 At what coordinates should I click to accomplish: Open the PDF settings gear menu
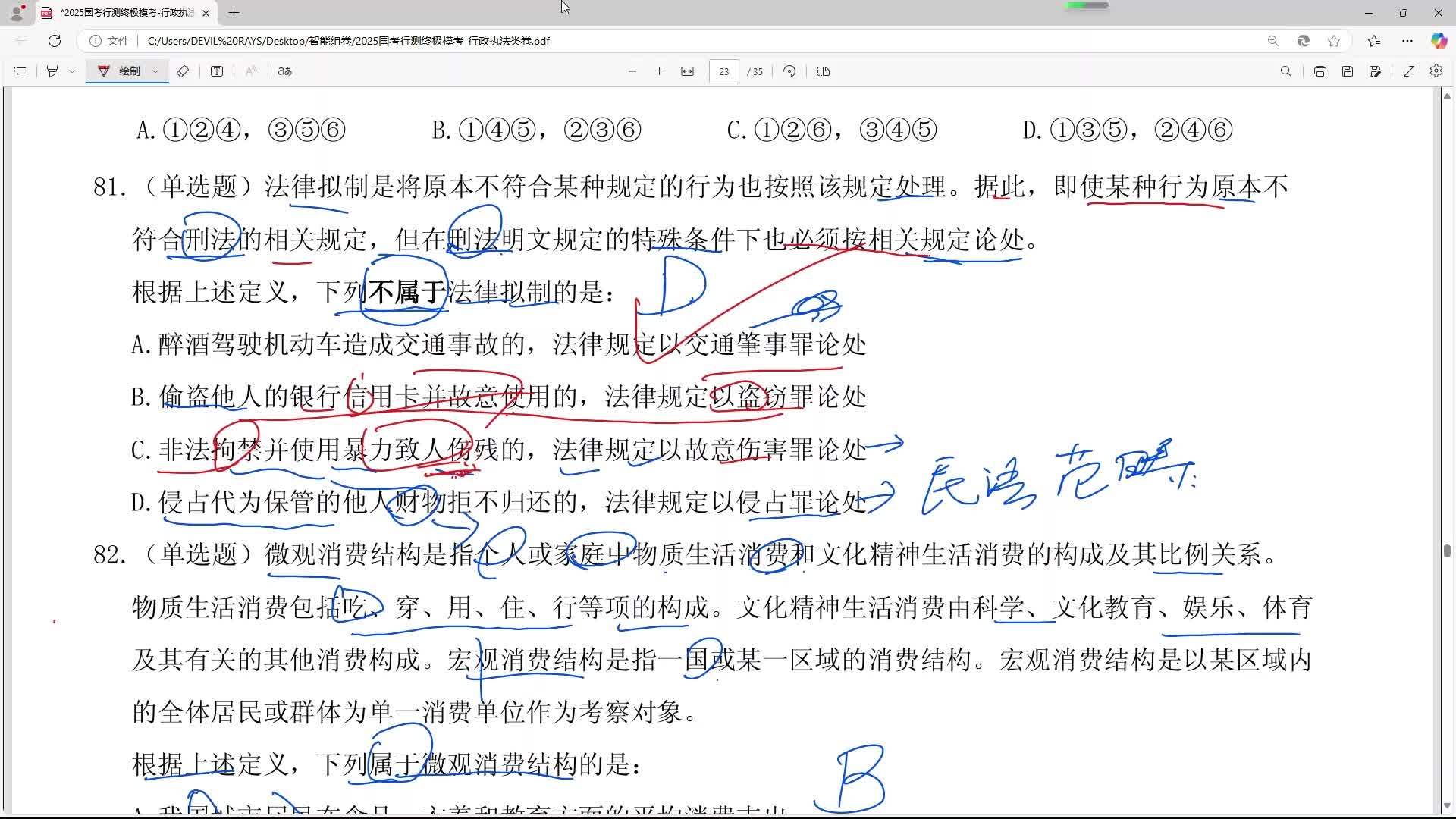pyautogui.click(x=1436, y=71)
